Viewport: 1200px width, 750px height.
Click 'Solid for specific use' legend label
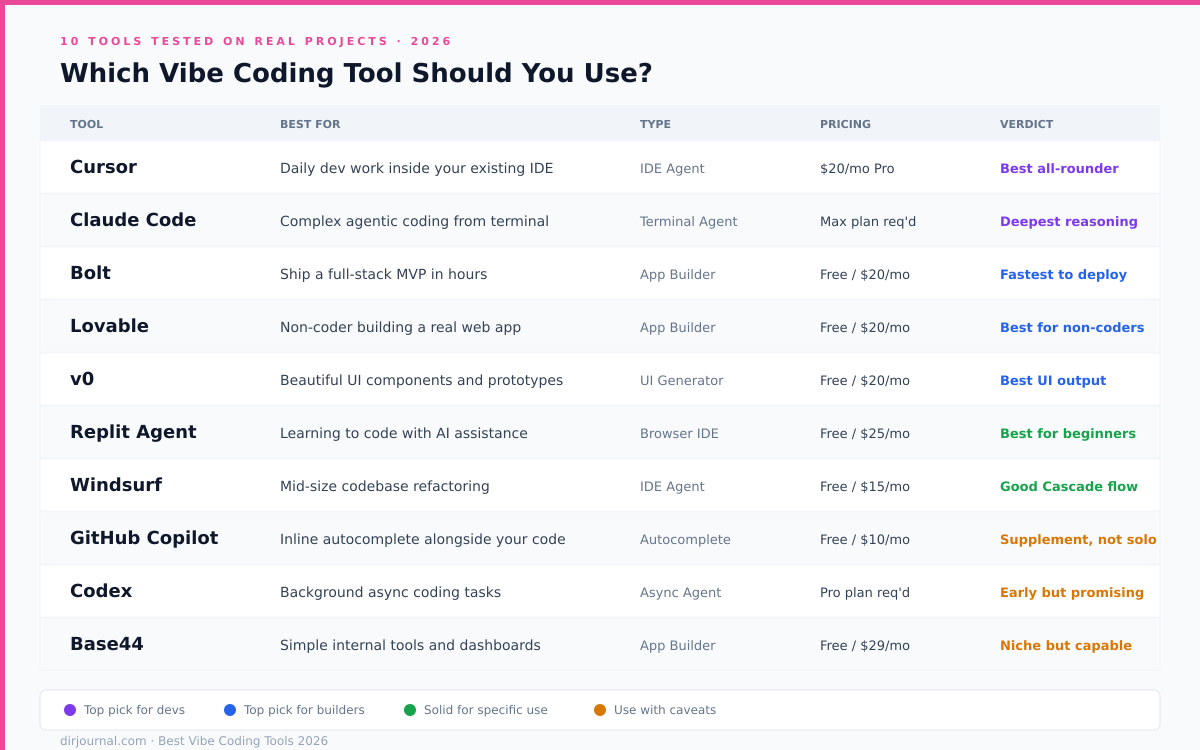[x=486, y=710]
